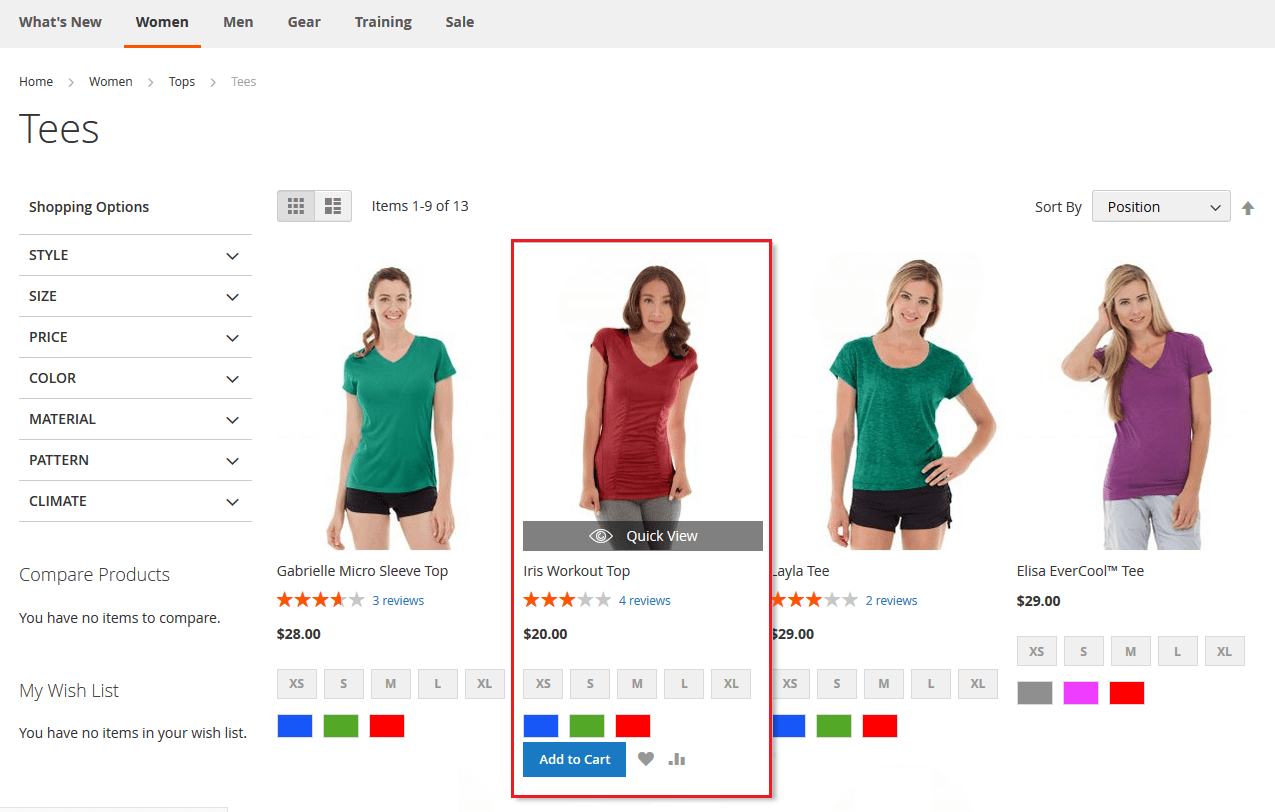1275x812 pixels.
Task: Select size XS for Elisa EverCool Tee
Action: tap(1037, 651)
